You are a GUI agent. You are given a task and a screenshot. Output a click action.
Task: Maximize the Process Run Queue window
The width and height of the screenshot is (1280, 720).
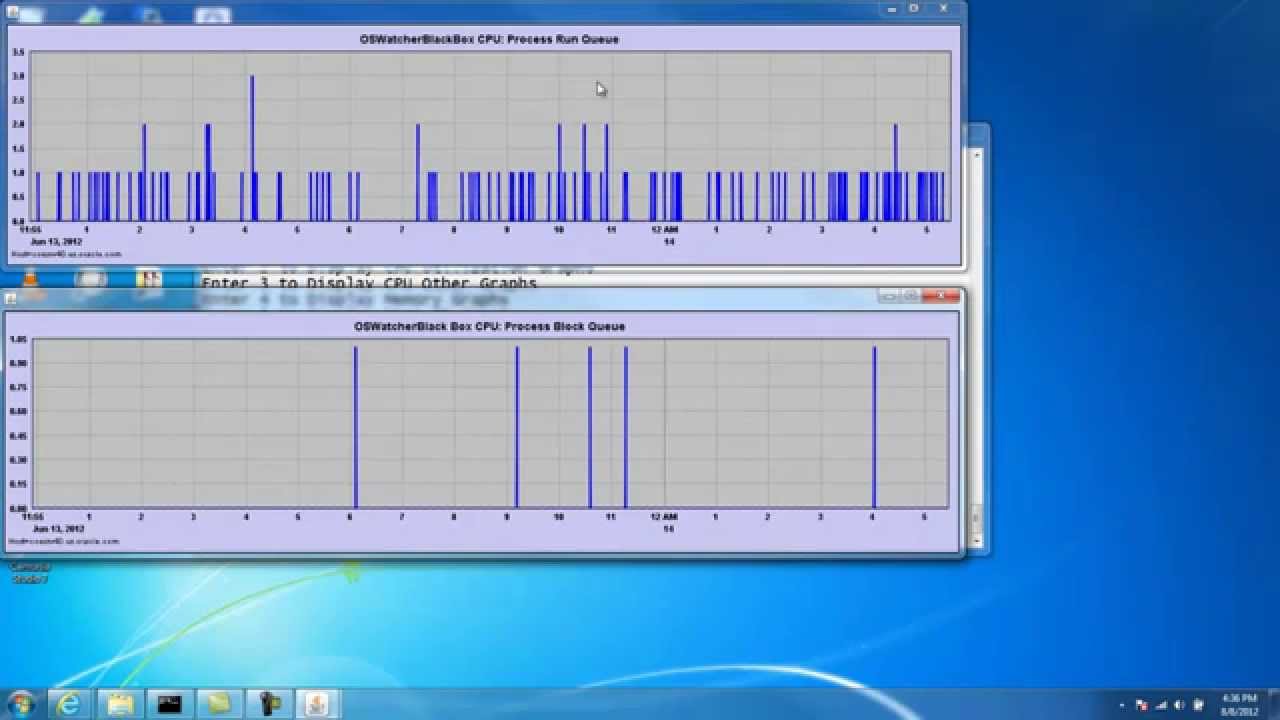[x=914, y=8]
